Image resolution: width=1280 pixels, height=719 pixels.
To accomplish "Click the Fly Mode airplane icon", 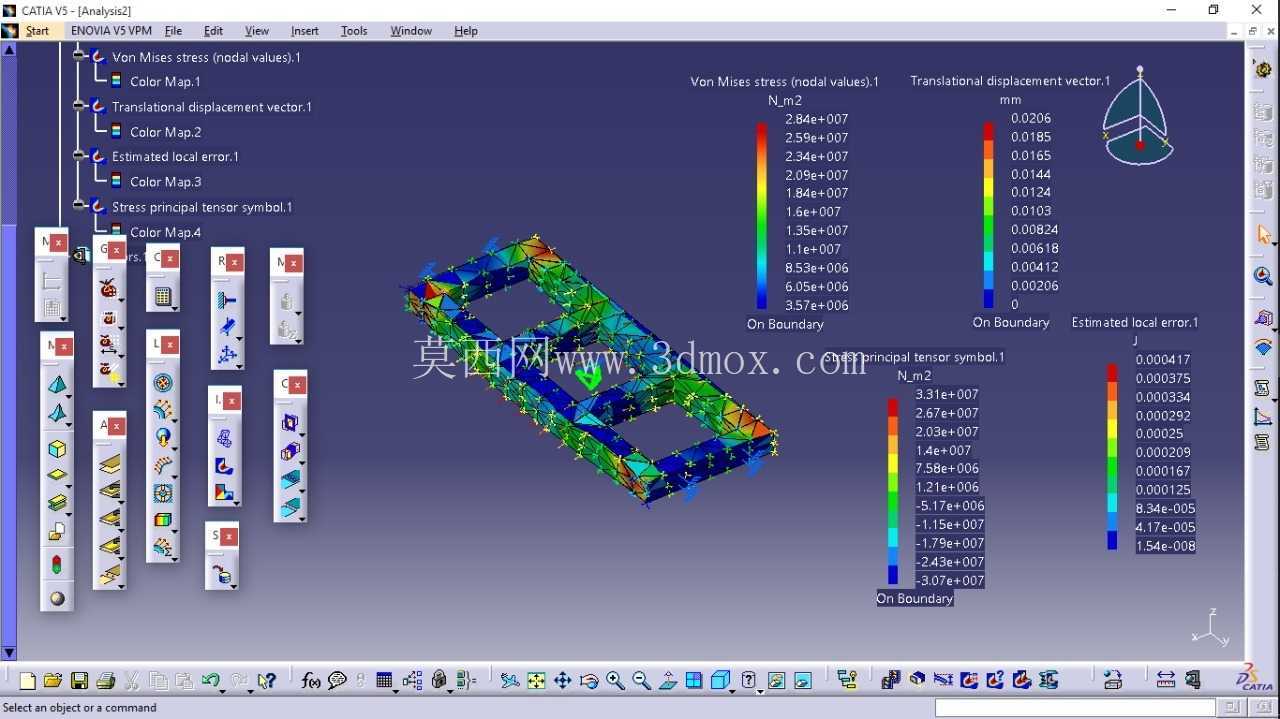I will click(x=510, y=681).
